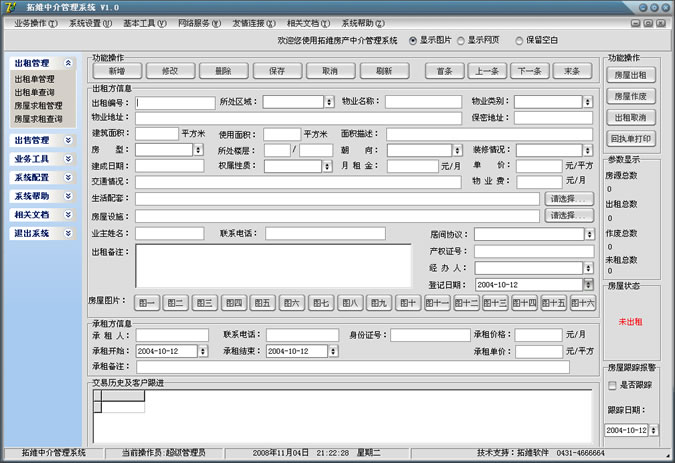Open the 承租开始 date dropdown
This screenshot has width=675, height=463.
coord(203,351)
